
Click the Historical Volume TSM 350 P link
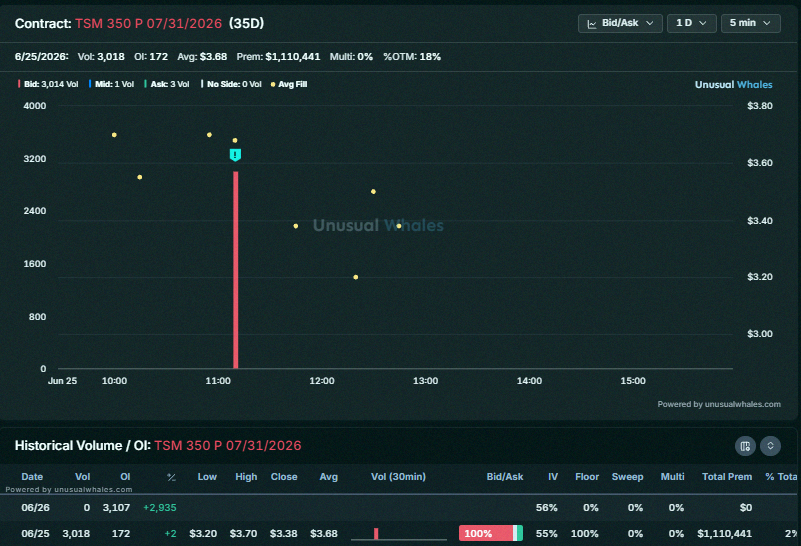point(228,445)
